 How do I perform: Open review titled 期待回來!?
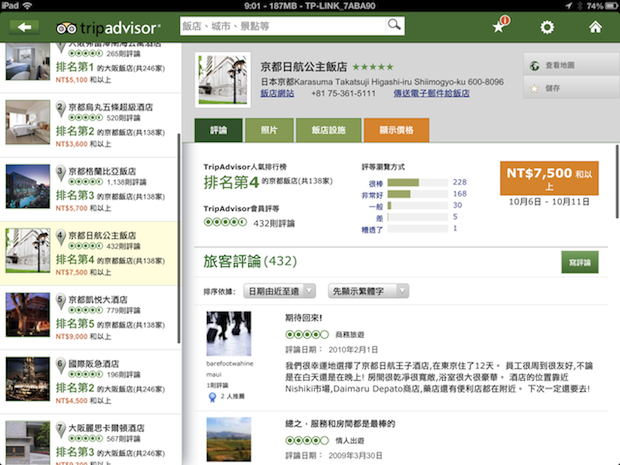click(x=304, y=318)
